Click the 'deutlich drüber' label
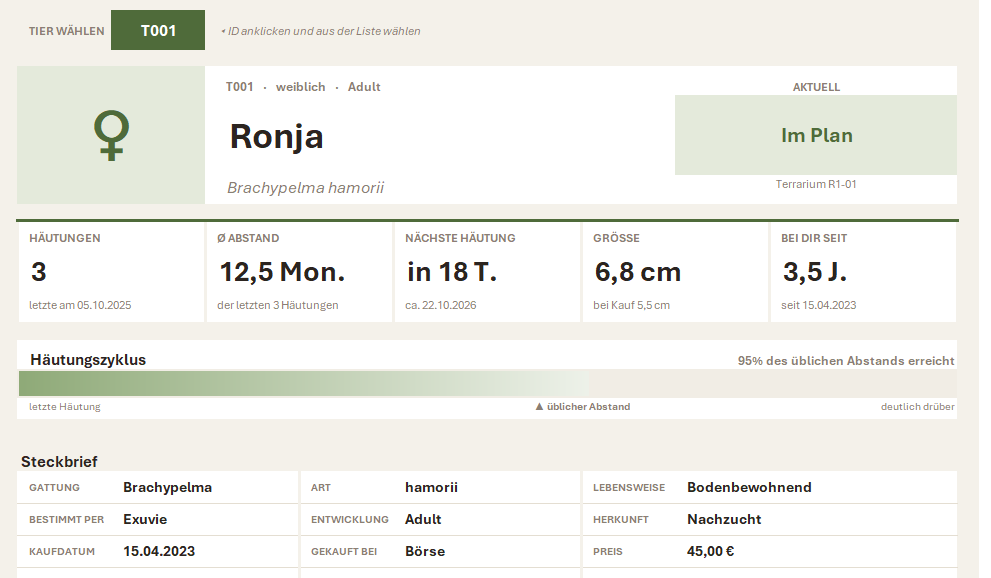 [x=918, y=407]
